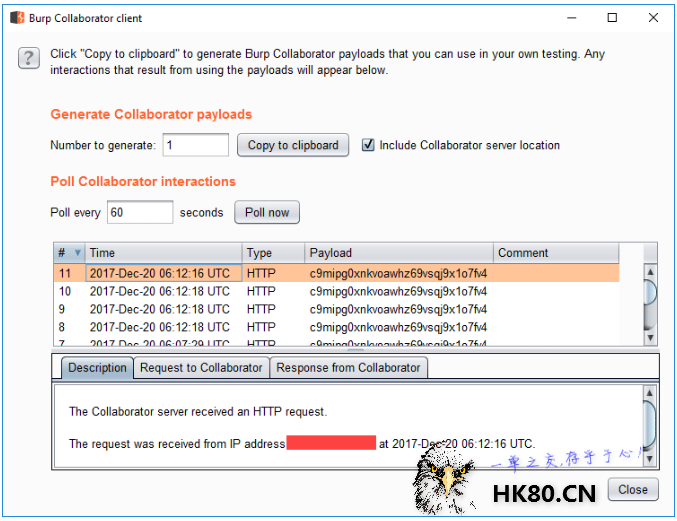The height and width of the screenshot is (521, 677).
Task: Switch to Response from Collaborator tab
Action: 348,368
